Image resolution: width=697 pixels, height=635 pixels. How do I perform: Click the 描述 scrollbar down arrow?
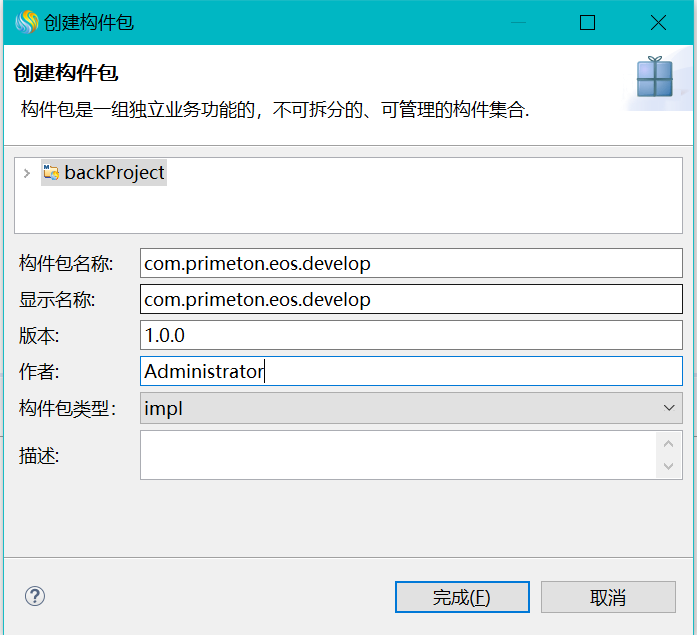669,467
